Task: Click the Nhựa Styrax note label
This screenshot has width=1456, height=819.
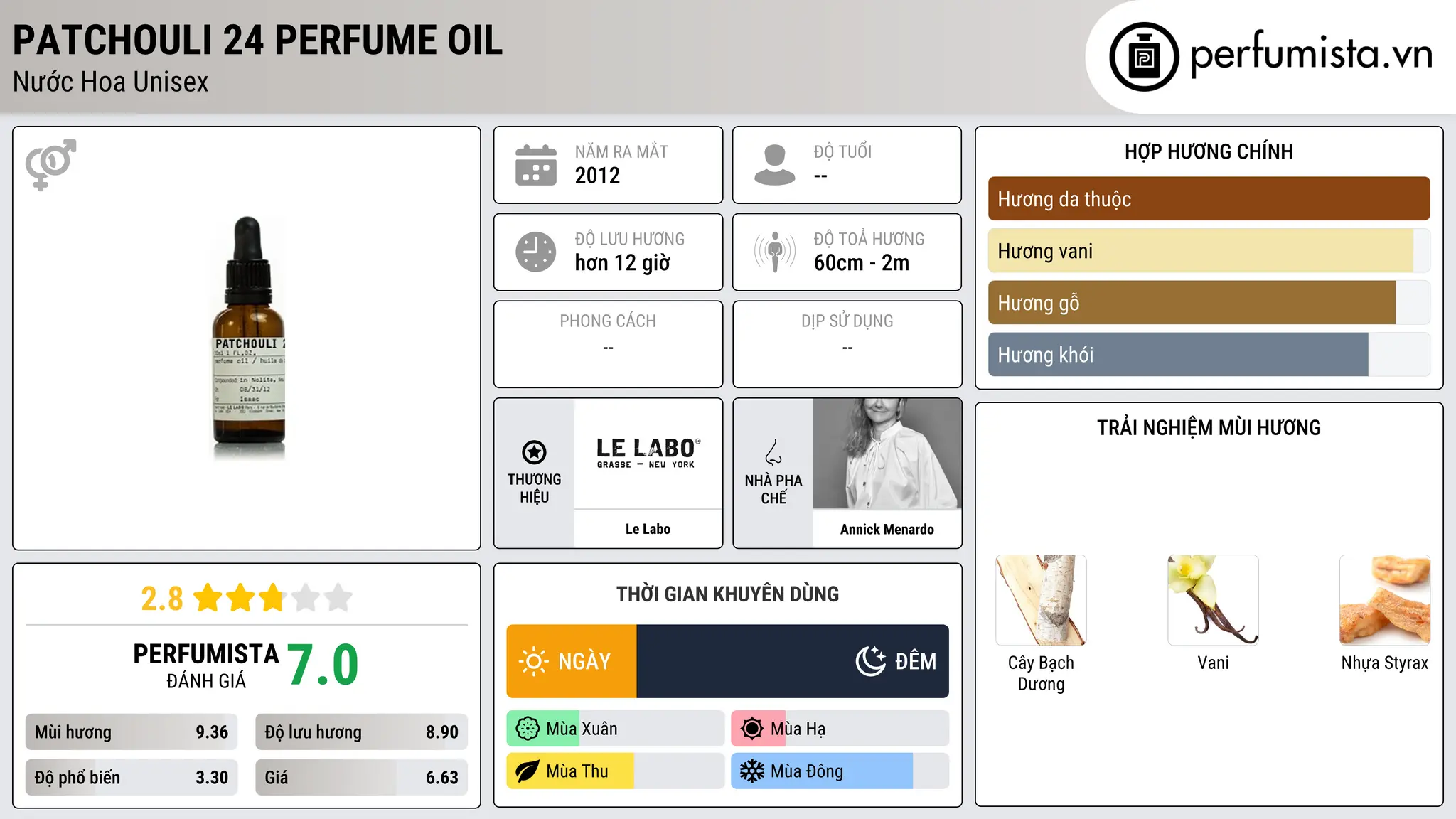Action: [1385, 663]
